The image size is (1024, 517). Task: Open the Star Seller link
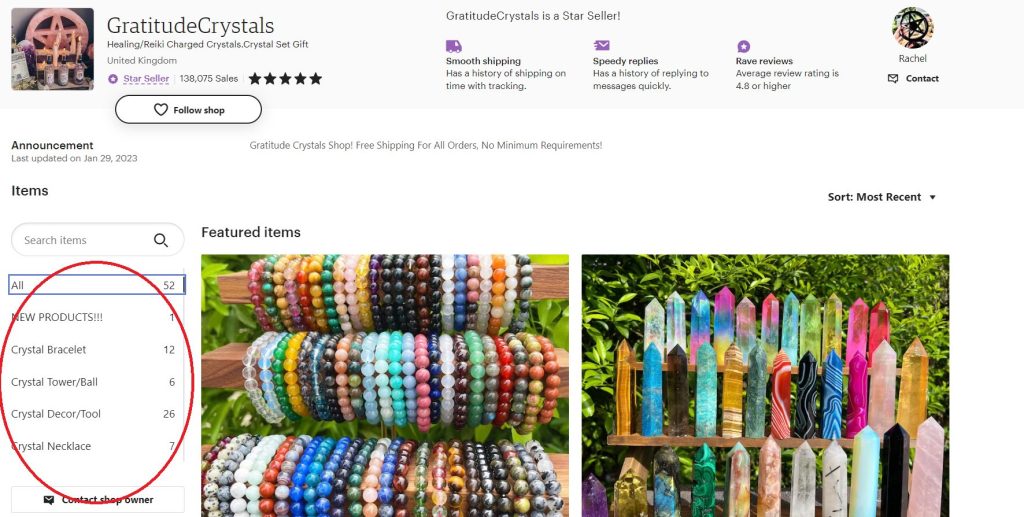pyautogui.click(x=146, y=79)
